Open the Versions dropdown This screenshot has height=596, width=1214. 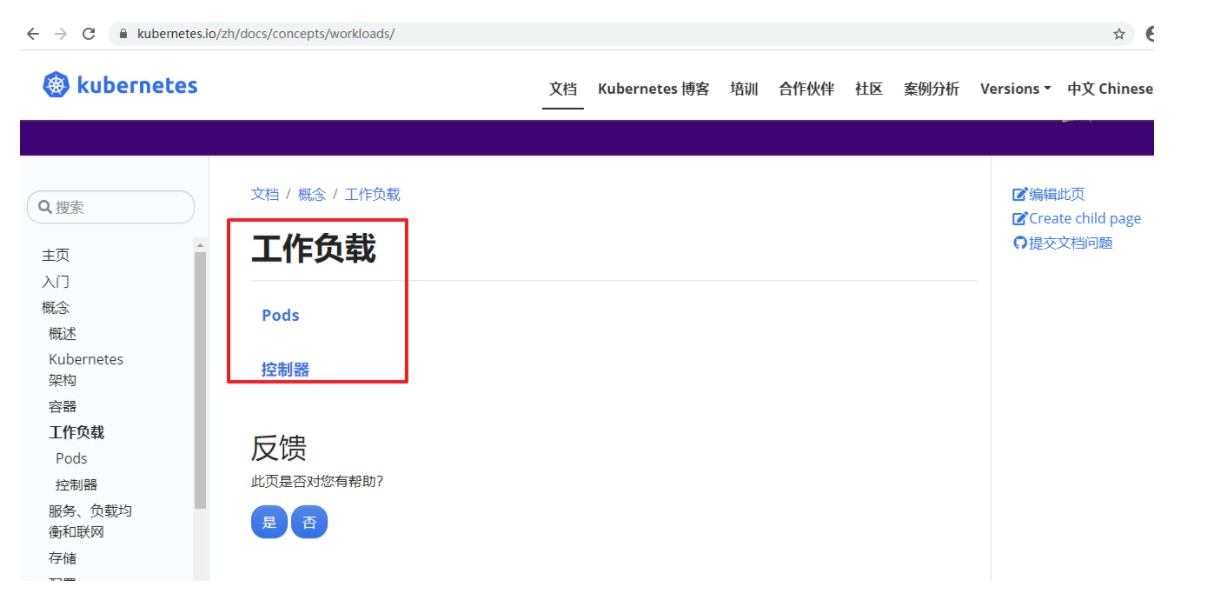[x=1015, y=89]
